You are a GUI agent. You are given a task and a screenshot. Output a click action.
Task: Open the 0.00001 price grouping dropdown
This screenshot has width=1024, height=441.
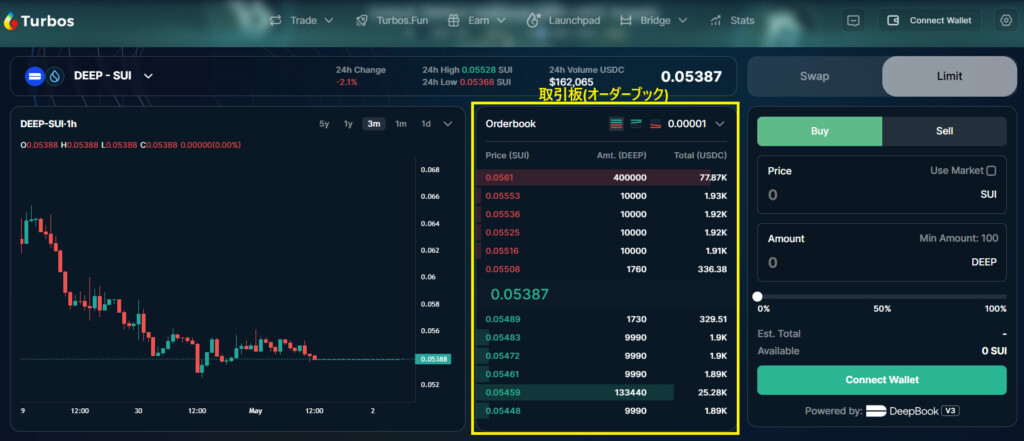click(x=696, y=123)
